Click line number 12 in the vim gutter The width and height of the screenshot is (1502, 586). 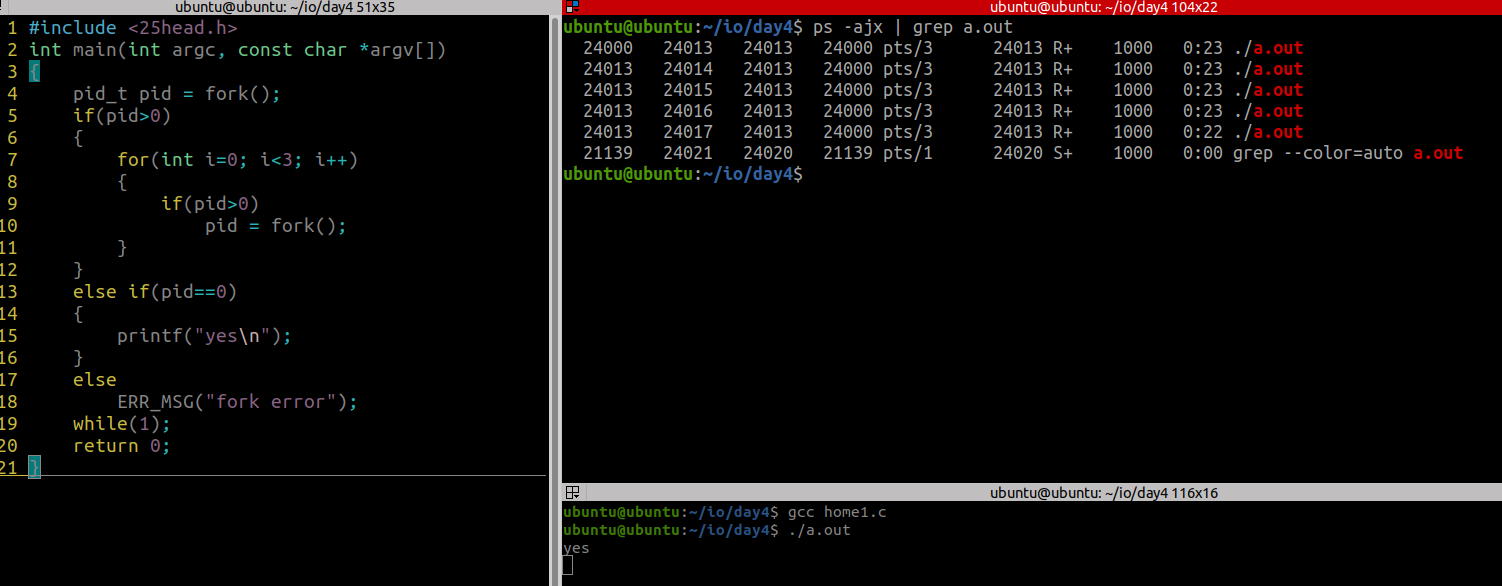[10, 270]
